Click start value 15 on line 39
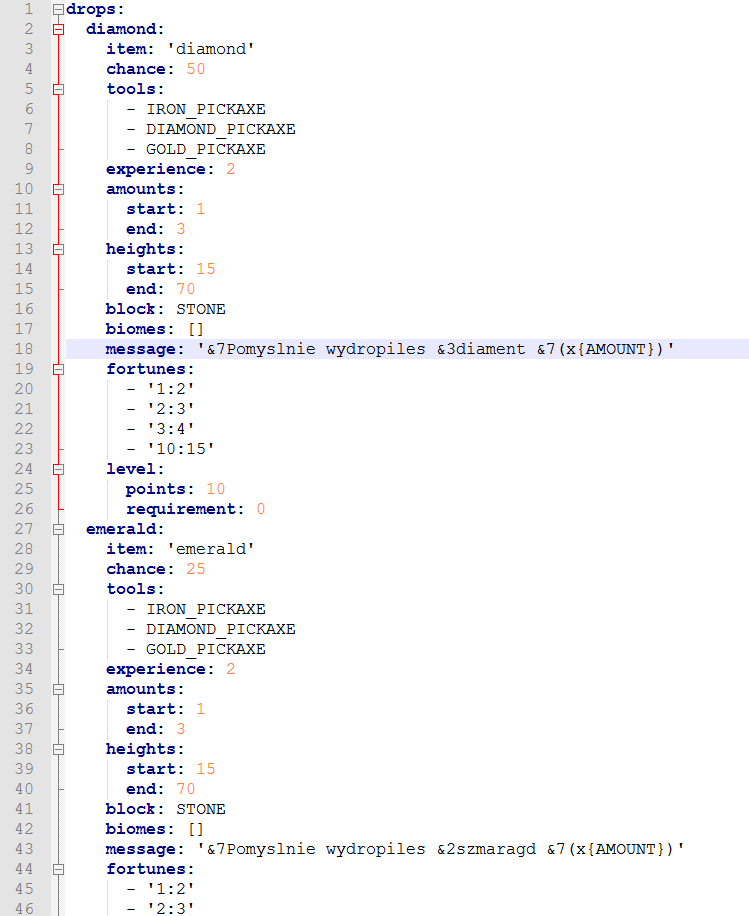Viewport: 749px width, 916px height. tap(206, 769)
